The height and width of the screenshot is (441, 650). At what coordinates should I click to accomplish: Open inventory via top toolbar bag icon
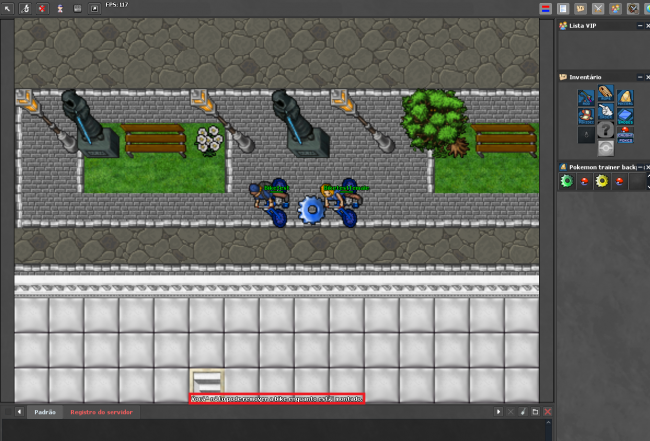(x=580, y=8)
